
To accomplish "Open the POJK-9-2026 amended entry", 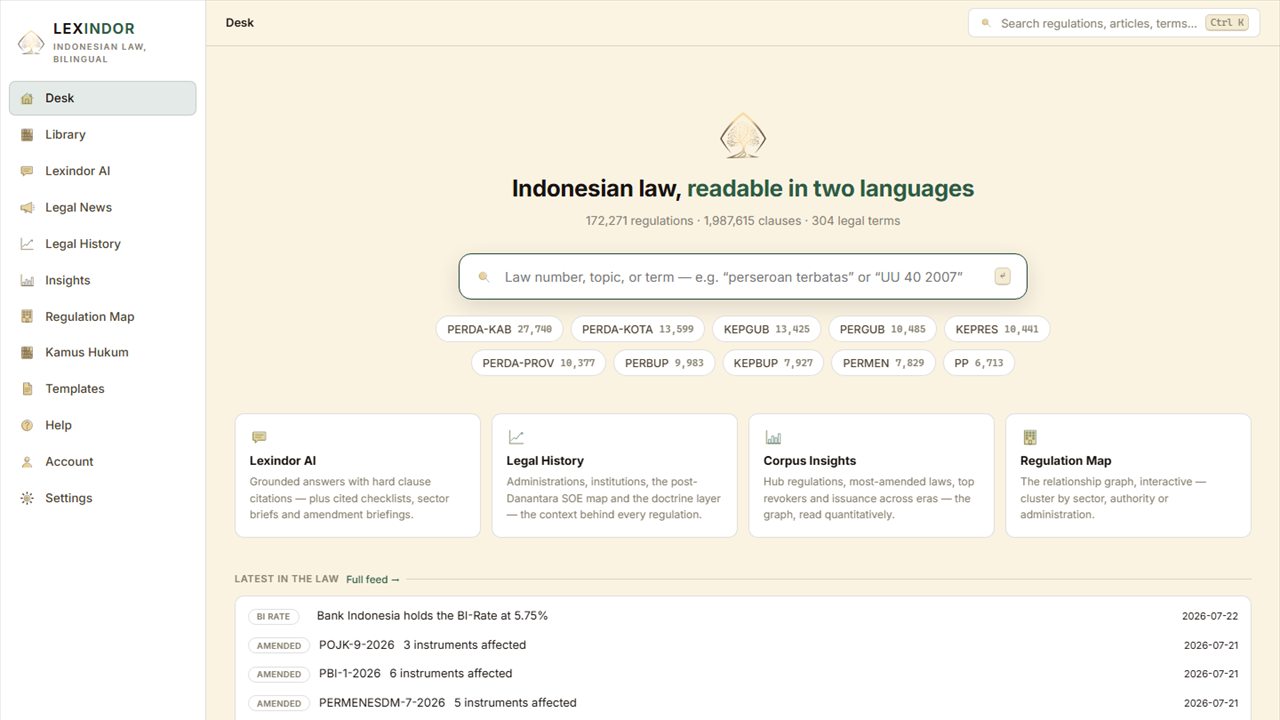I will click(743, 645).
